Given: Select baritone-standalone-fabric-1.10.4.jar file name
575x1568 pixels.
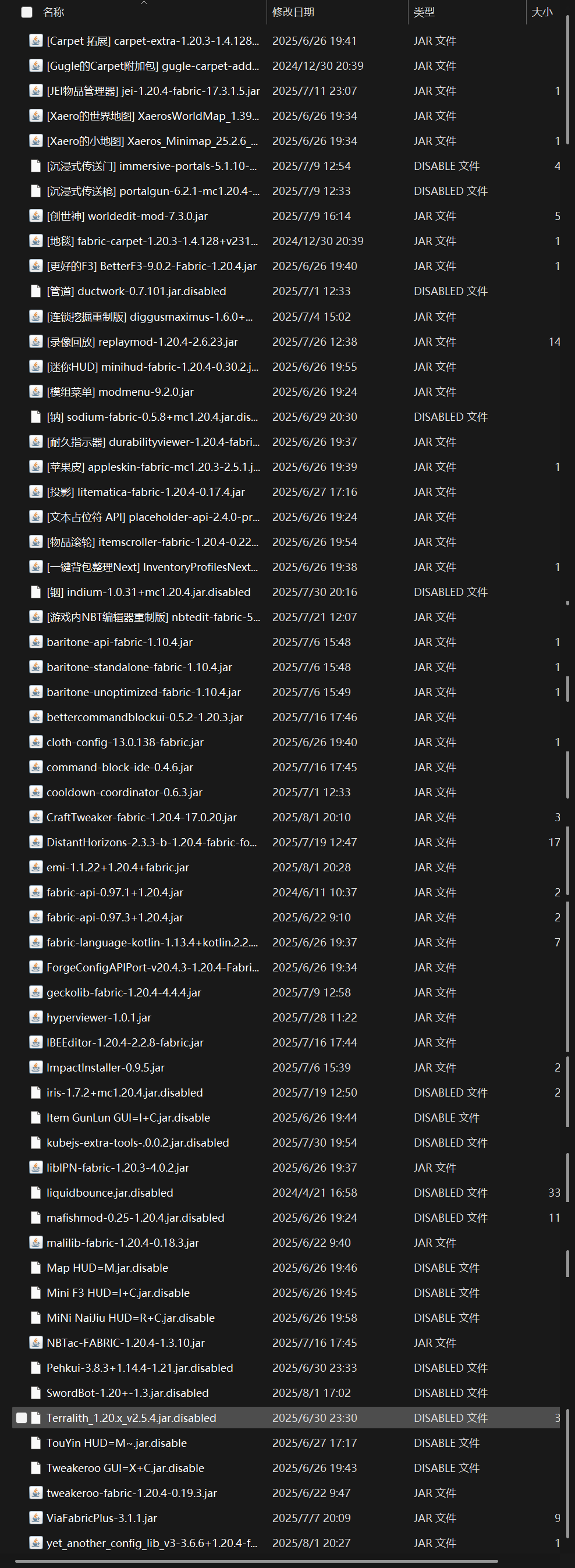Looking at the screenshot, I should [x=139, y=667].
